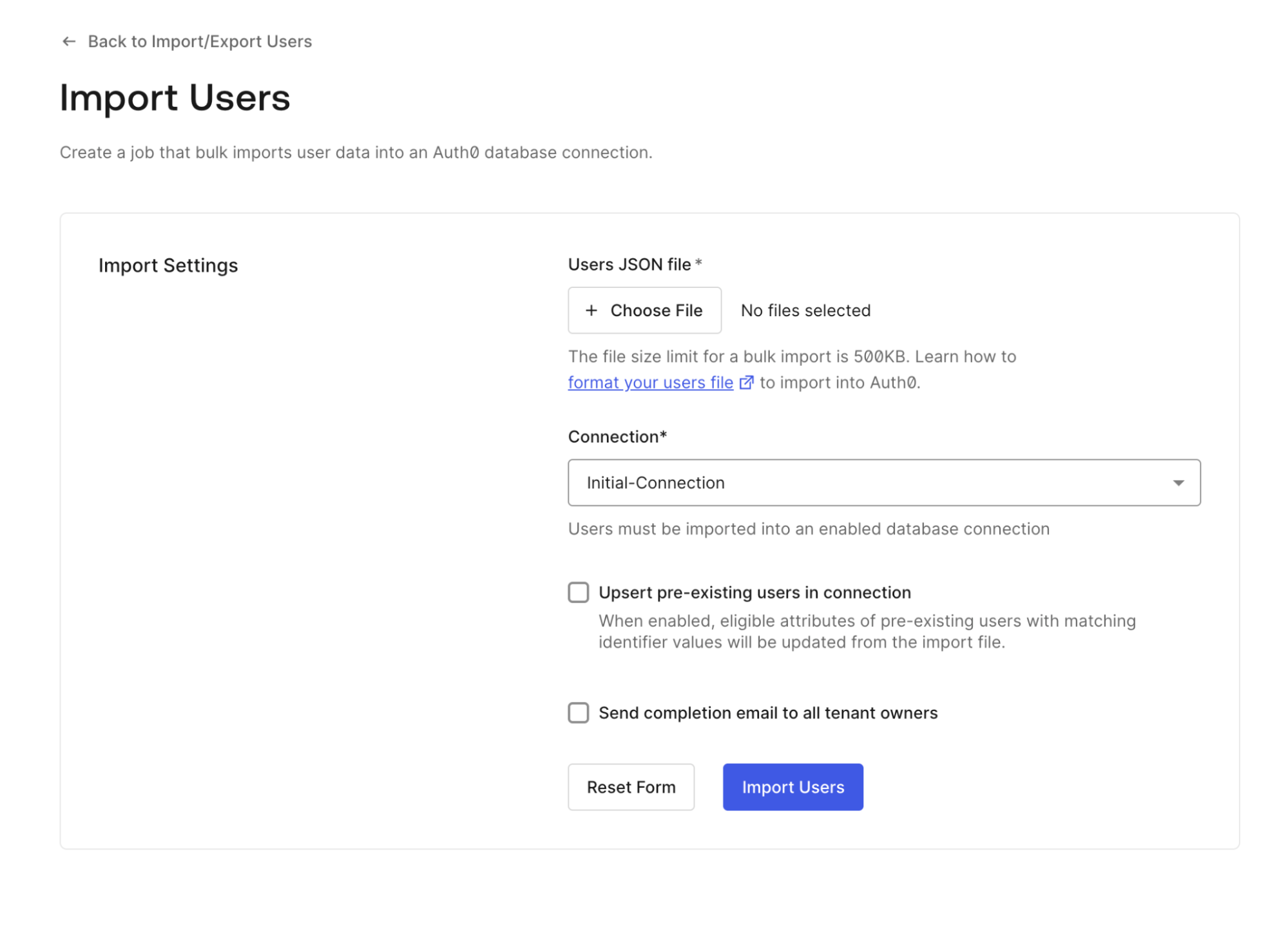Screen dimensions: 1288x930
Task: Click the Upsert pre-existing users label
Action: 754,593
